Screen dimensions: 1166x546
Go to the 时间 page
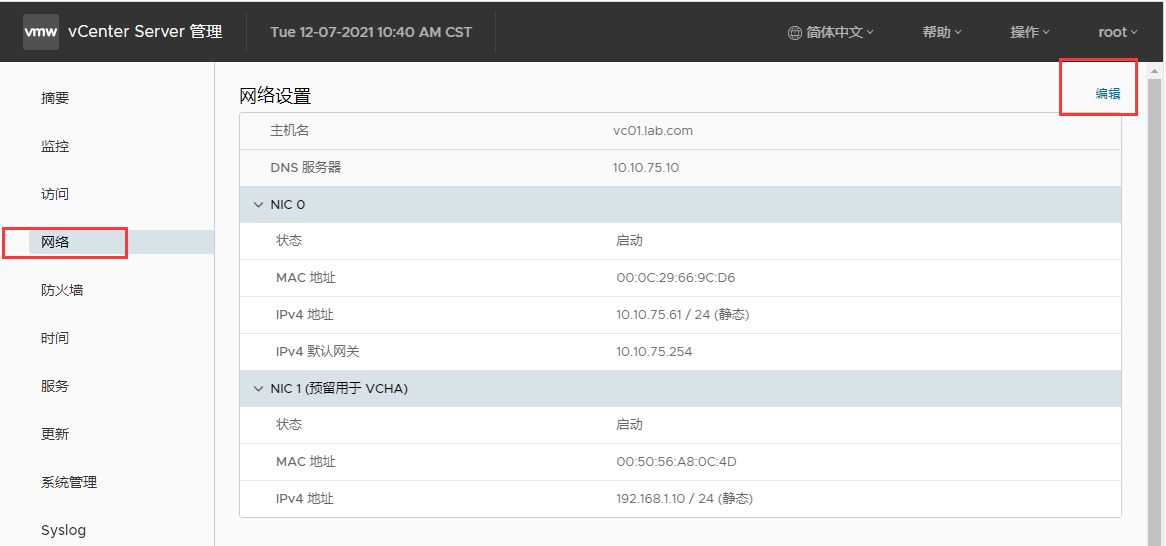(55, 338)
